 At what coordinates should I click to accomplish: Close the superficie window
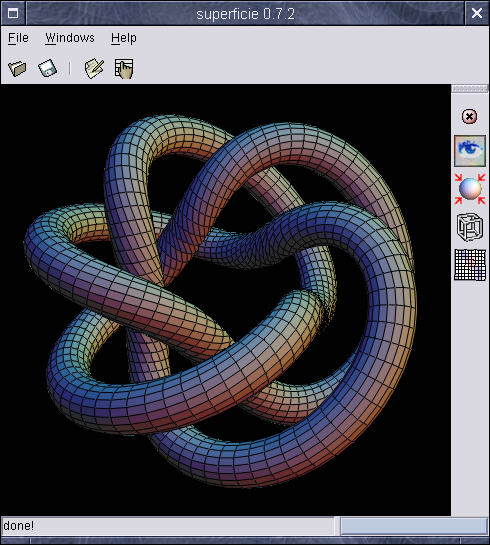coord(477,13)
